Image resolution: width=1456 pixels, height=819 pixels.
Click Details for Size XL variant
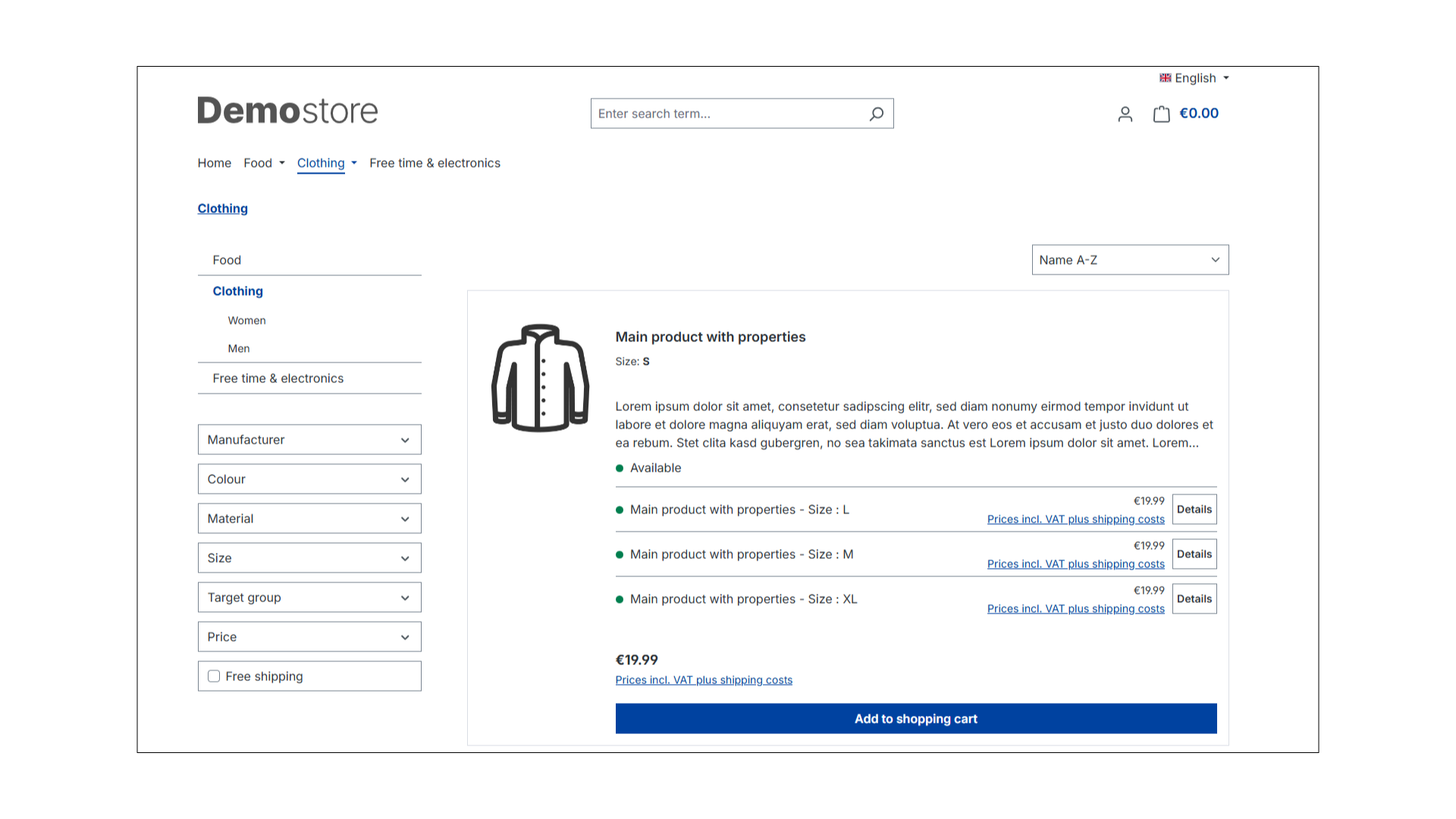[1194, 599]
